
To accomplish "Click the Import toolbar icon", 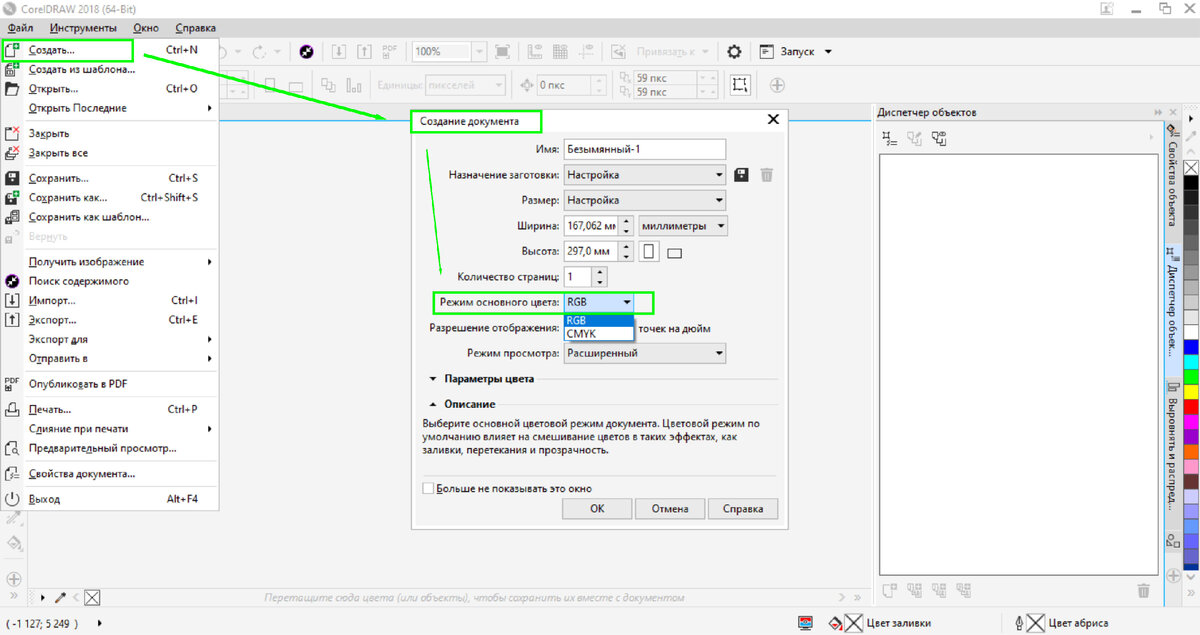I will (x=339, y=51).
